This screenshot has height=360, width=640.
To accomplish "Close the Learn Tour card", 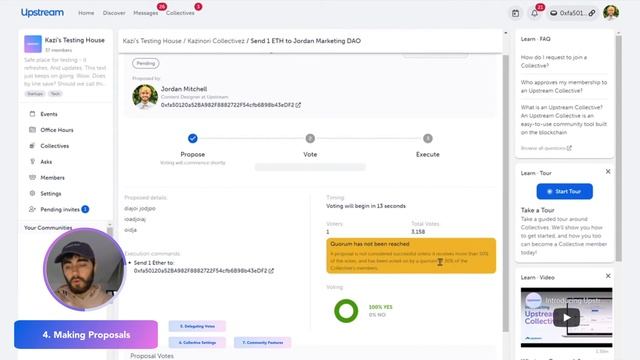I will pos(608,171).
